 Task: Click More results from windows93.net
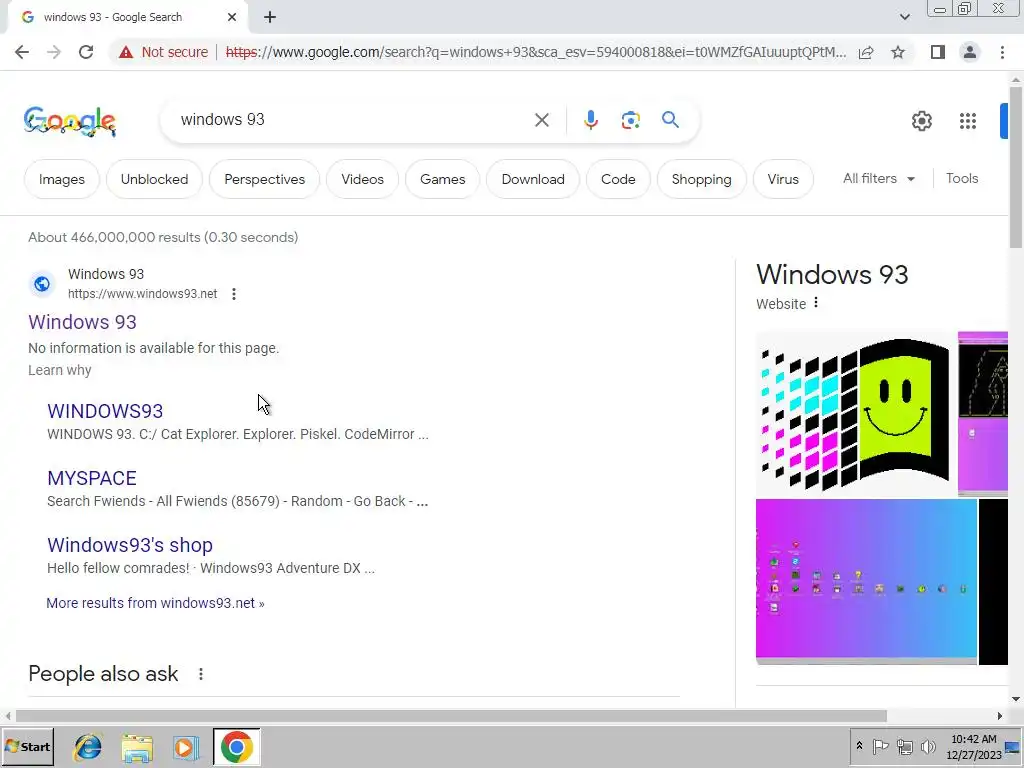click(x=155, y=603)
